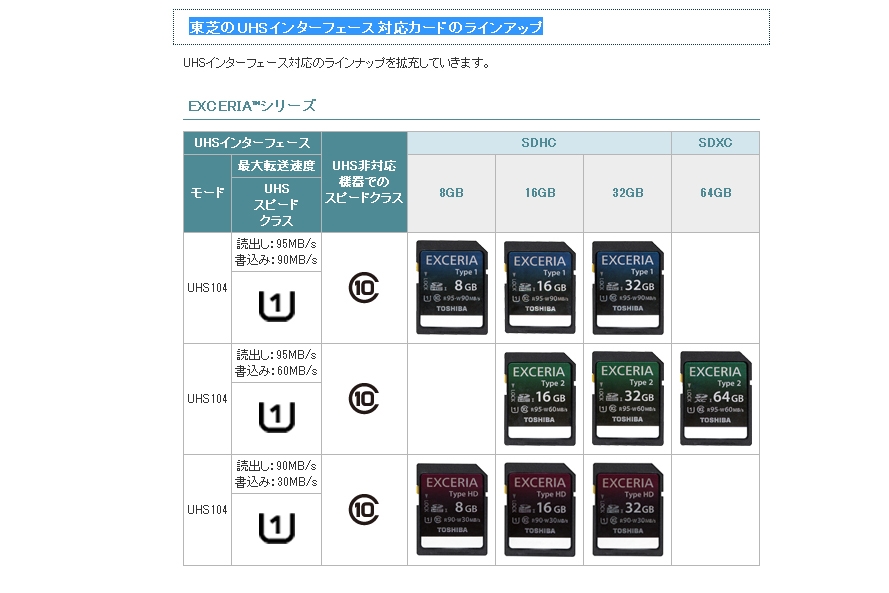Click the UHS-1 icon in the 60MB/s write row
The width and height of the screenshot is (889, 593).
click(277, 417)
